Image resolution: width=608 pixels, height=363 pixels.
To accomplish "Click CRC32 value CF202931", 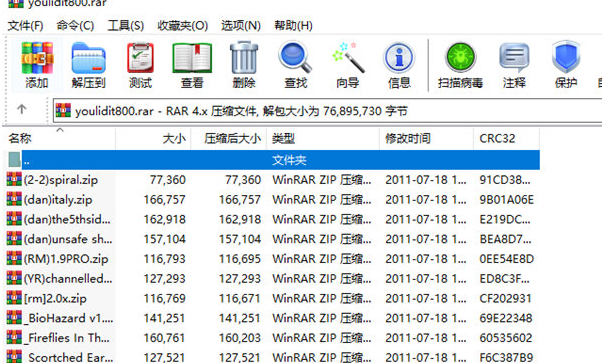I will pyautogui.click(x=505, y=298).
